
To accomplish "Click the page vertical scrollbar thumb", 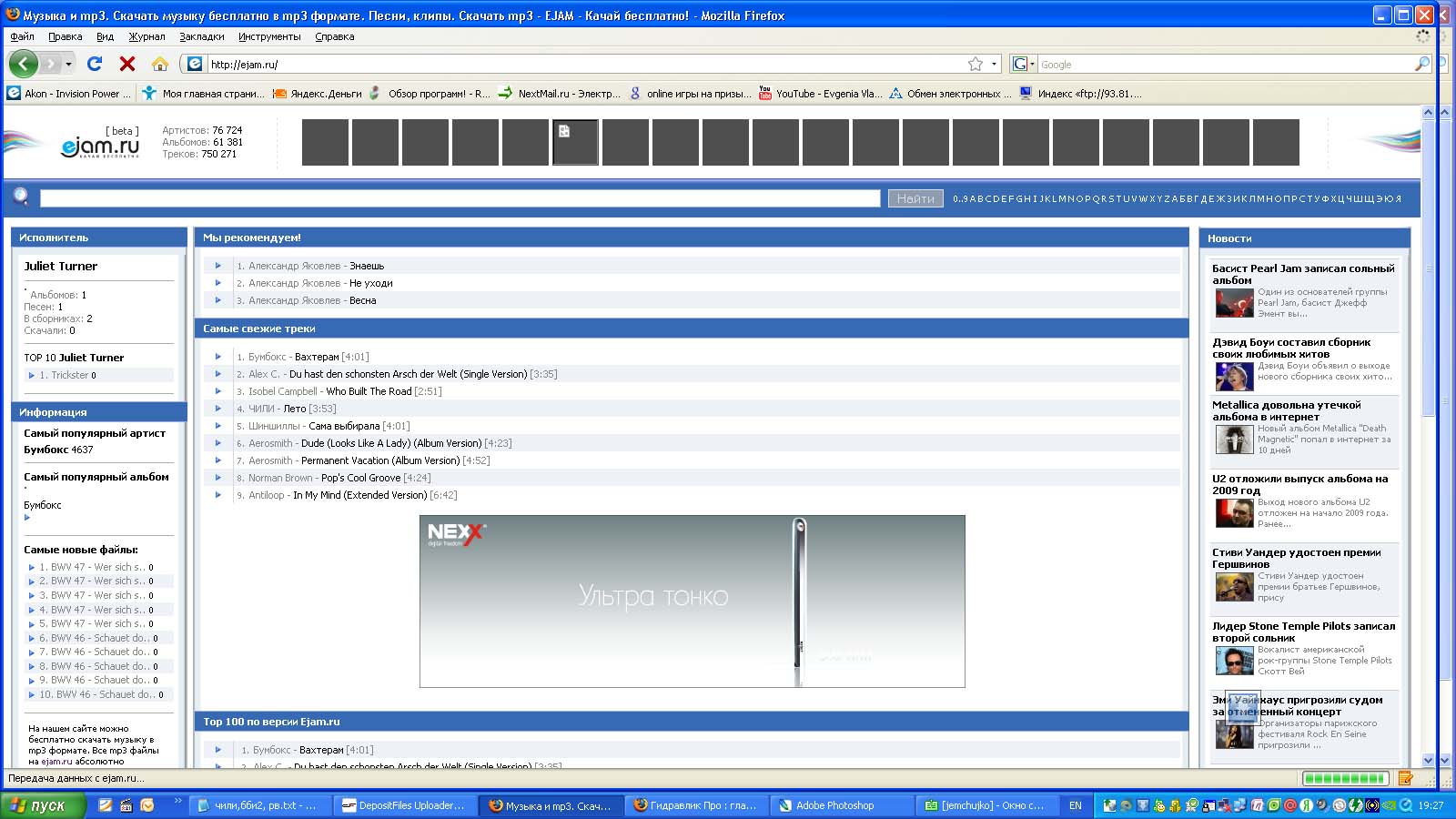I will tap(1428, 268).
